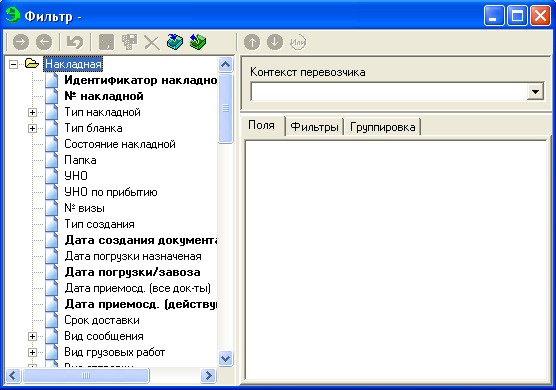556x390 pixels.
Task: Click the horizontal scrollbar right arrow
Action: point(208,375)
